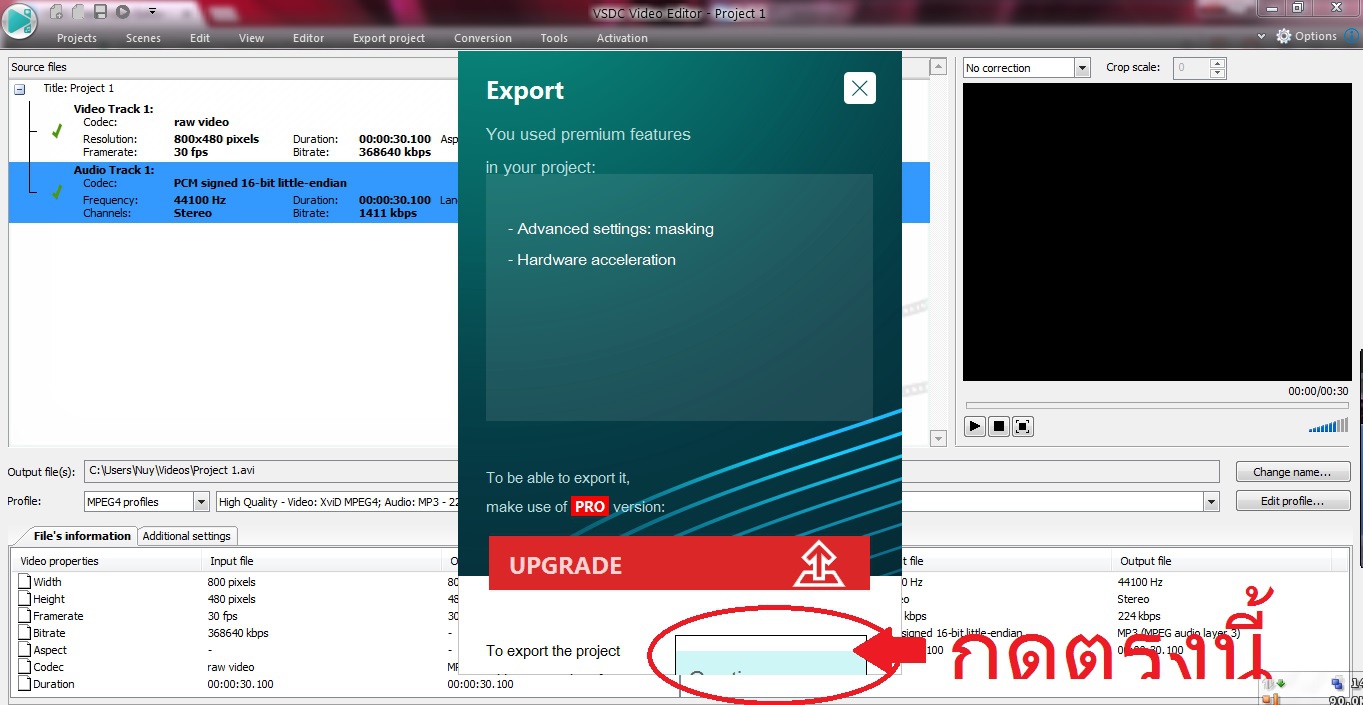The width and height of the screenshot is (1363, 705).
Task: Click the Save project floppy icon
Action: pyautogui.click(x=100, y=12)
